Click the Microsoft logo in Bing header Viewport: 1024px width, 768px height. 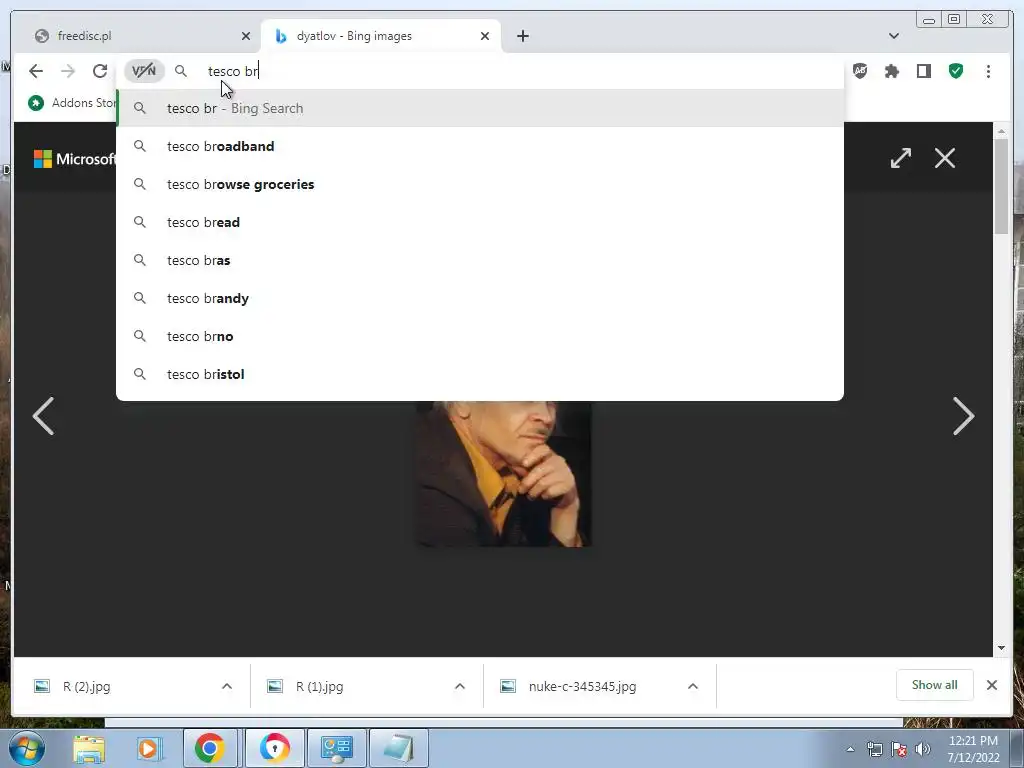[x=74, y=159]
